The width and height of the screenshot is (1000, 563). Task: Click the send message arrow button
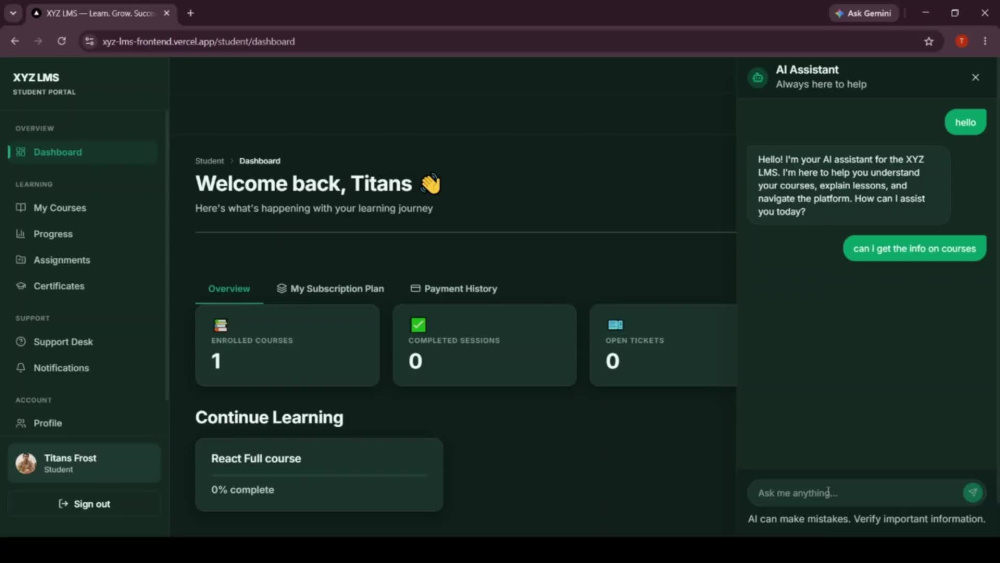click(973, 492)
